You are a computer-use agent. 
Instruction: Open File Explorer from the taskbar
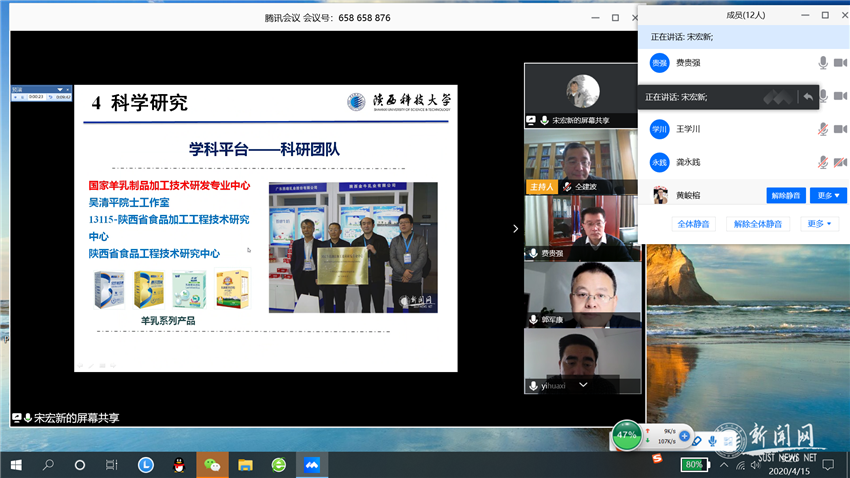tap(245, 465)
